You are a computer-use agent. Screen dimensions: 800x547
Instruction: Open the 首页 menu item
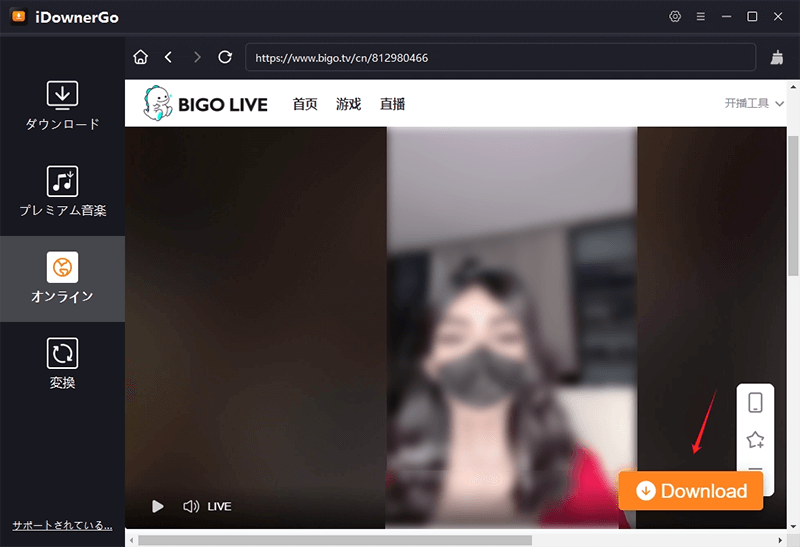(305, 104)
